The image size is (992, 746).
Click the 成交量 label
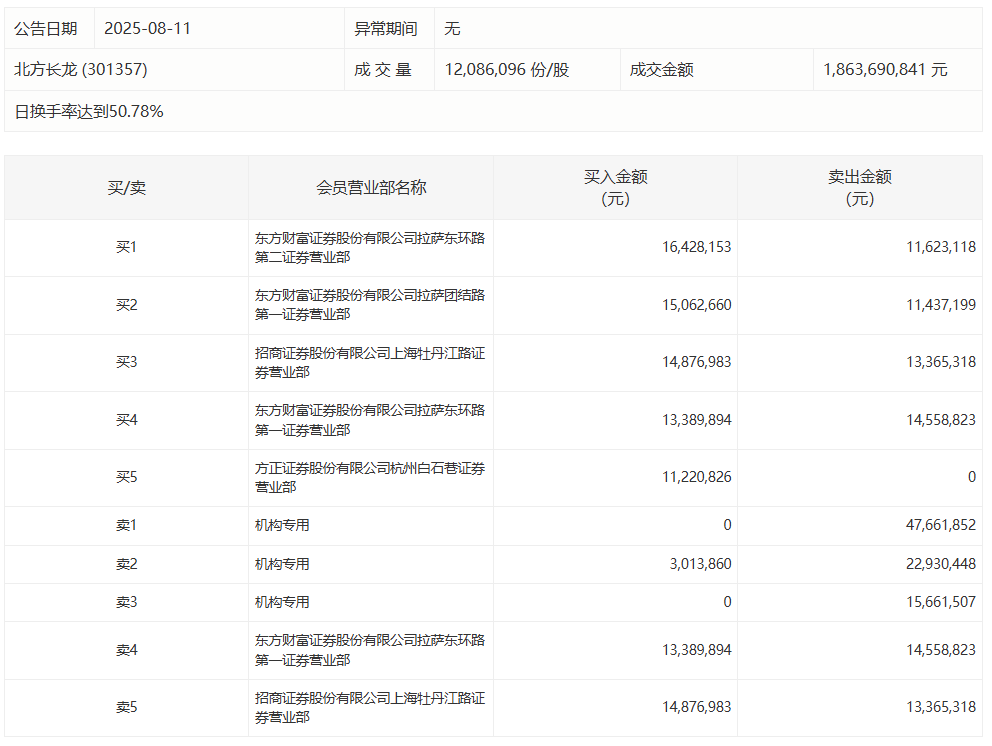(383, 70)
